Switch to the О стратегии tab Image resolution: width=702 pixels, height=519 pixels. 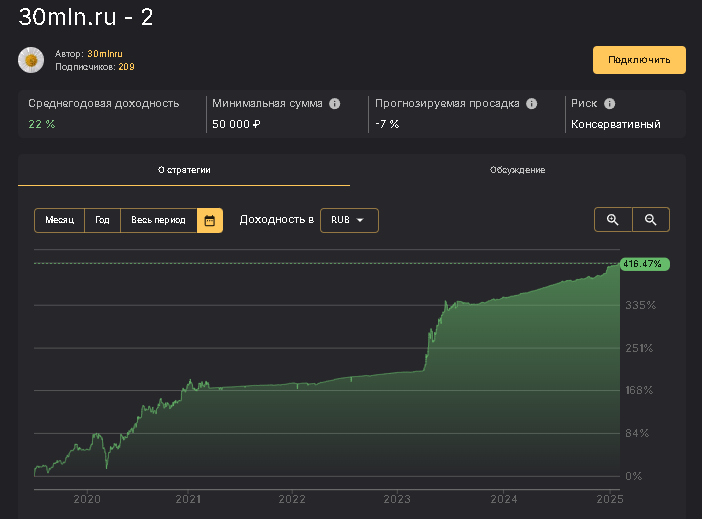tap(184, 170)
